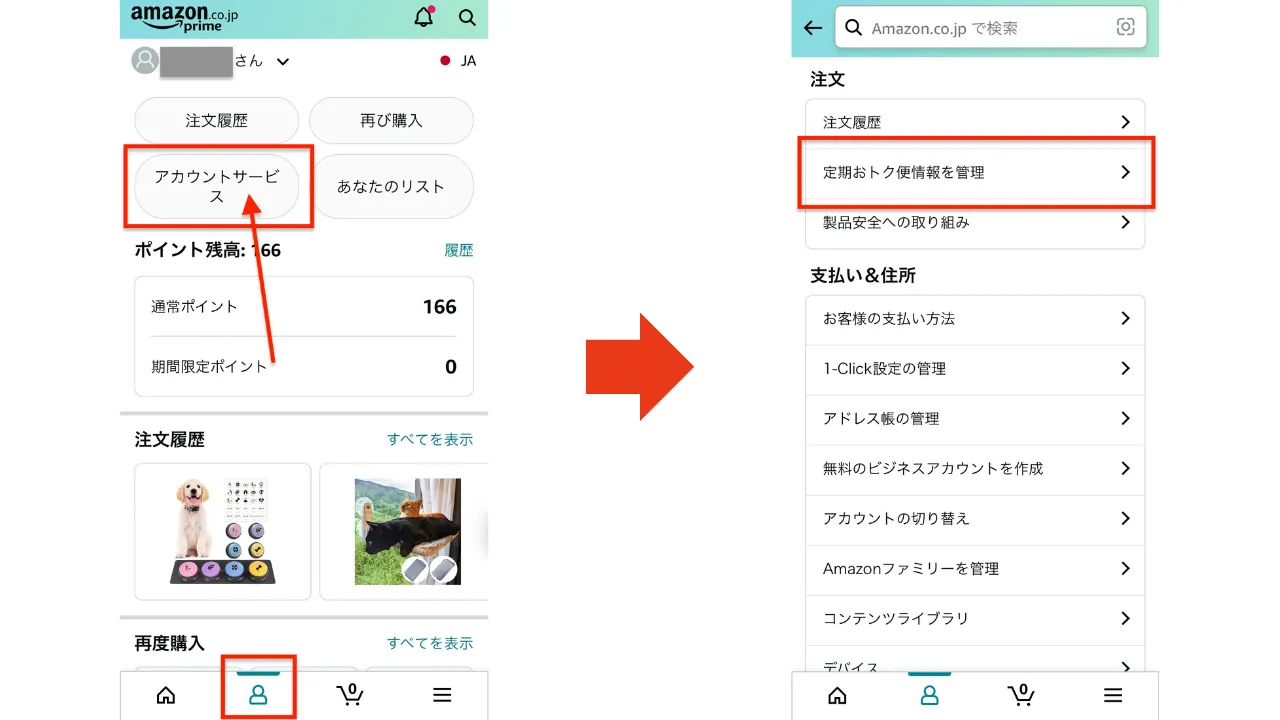Click the search magnifier icon on the home screen
Viewport: 1280px width, 720px height.
[x=466, y=18]
